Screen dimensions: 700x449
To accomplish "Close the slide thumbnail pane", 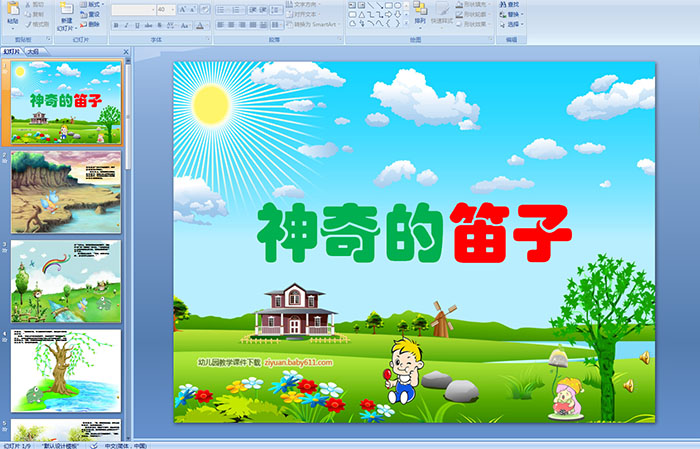I will click(127, 50).
